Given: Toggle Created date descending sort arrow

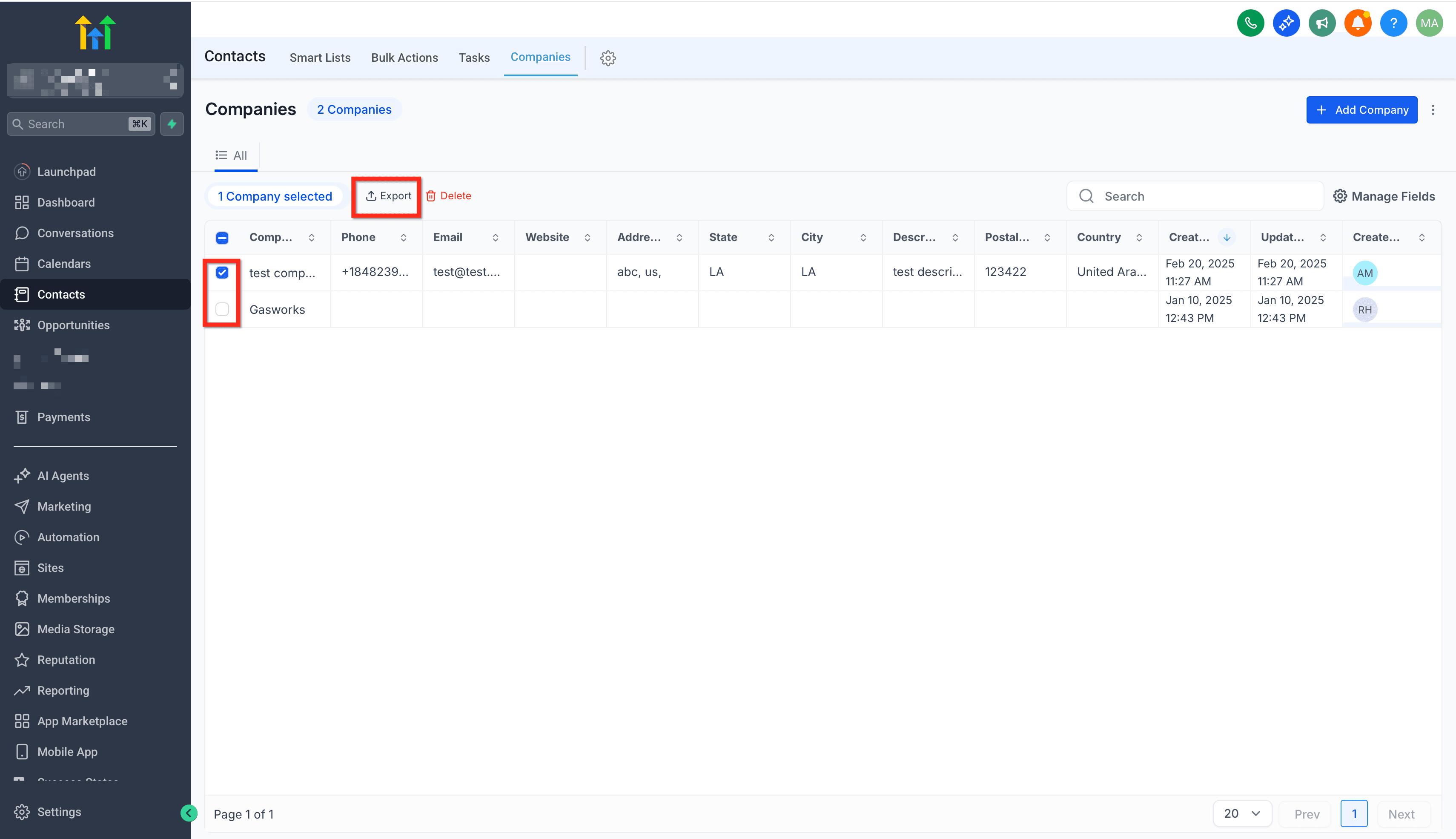Looking at the screenshot, I should 1227,237.
